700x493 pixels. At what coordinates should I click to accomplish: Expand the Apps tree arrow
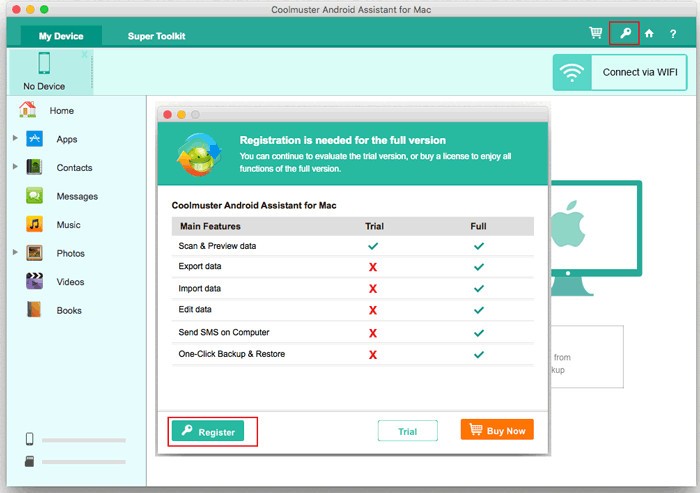pyautogui.click(x=15, y=138)
